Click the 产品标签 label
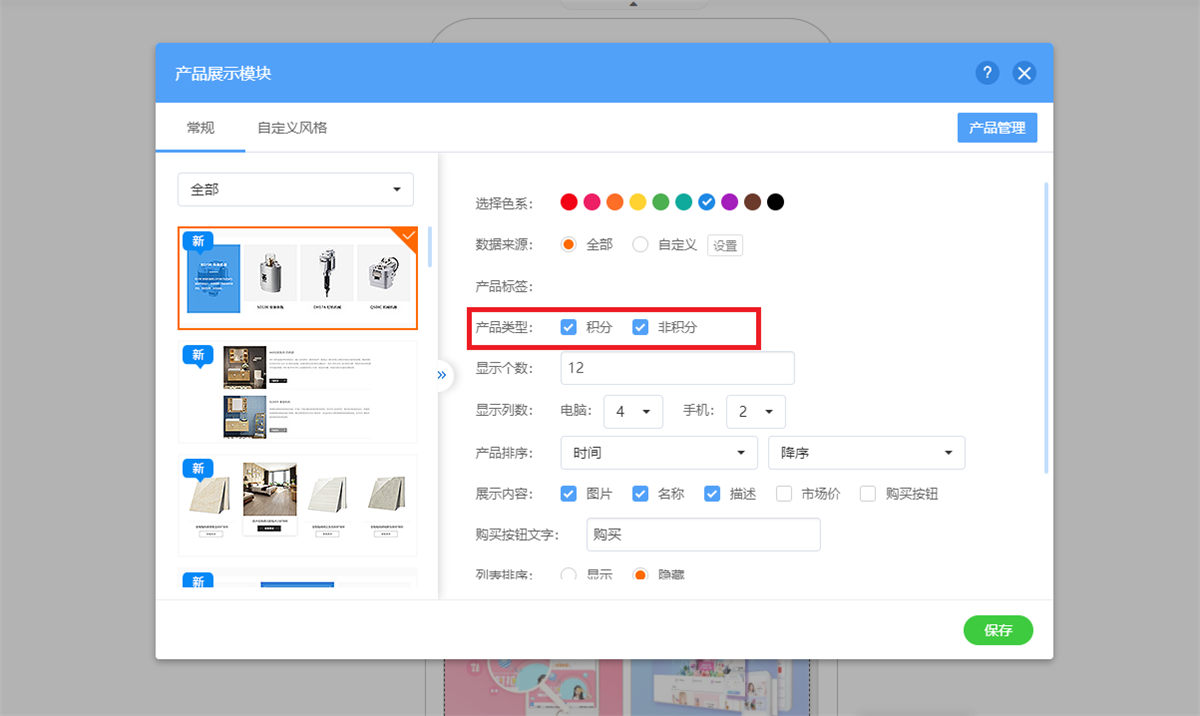Viewport: 1200px width, 716px height. [x=504, y=287]
